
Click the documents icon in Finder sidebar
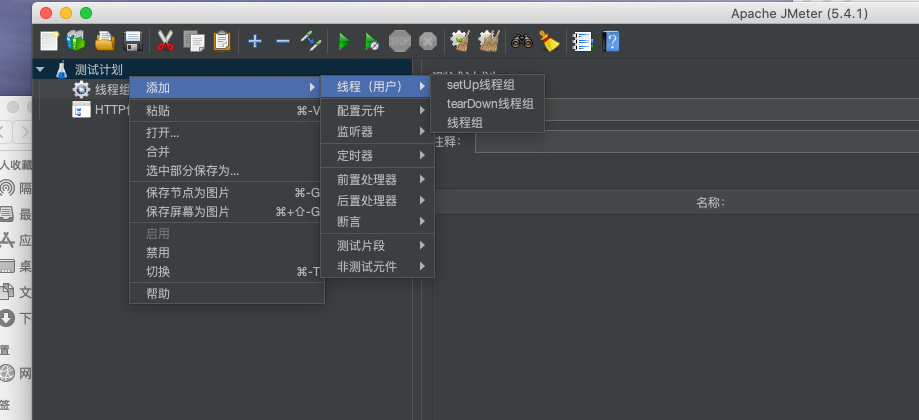[x=7, y=291]
